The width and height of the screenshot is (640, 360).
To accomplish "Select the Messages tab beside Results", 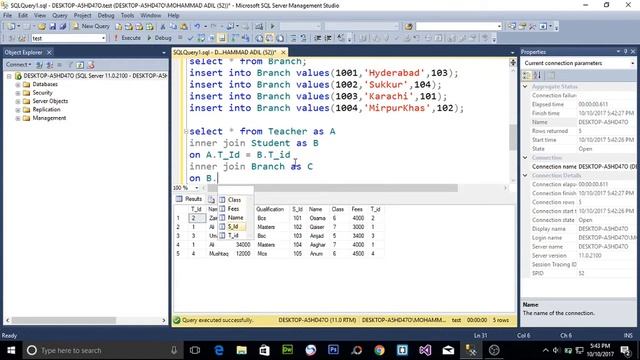I will [x=211, y=200].
